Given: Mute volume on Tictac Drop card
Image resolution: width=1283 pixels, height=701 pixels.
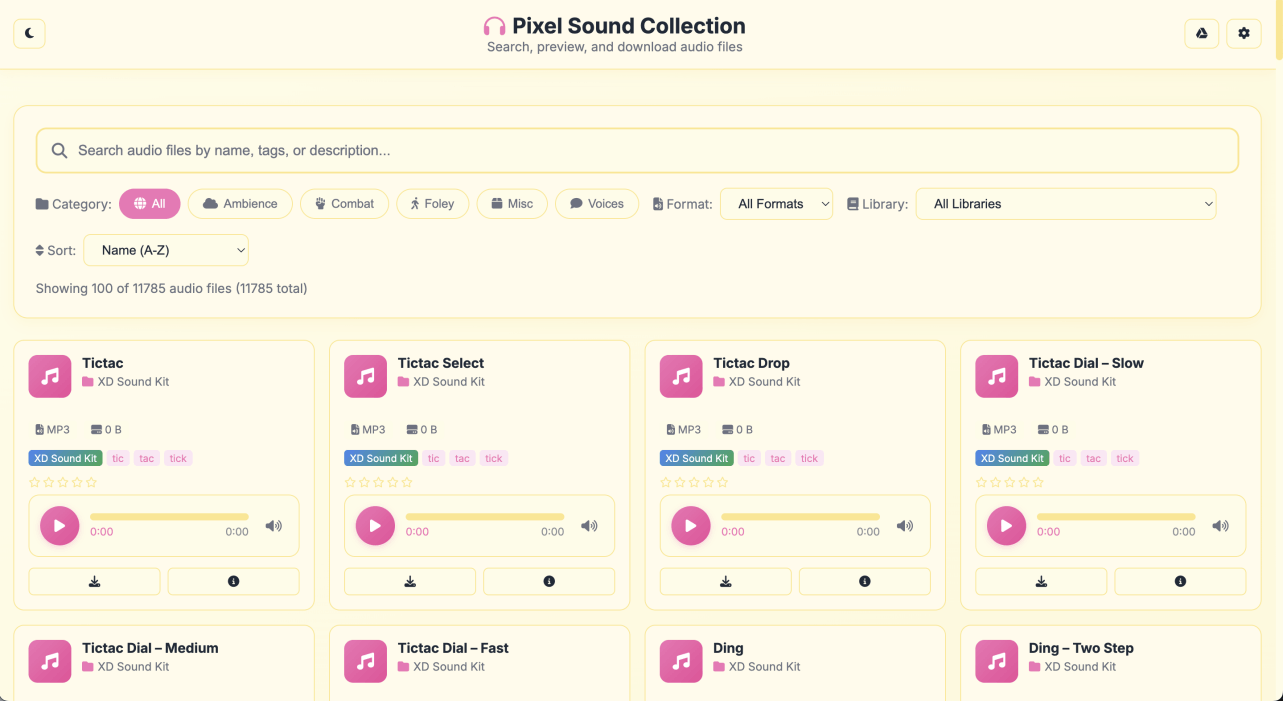Looking at the screenshot, I should [905, 526].
